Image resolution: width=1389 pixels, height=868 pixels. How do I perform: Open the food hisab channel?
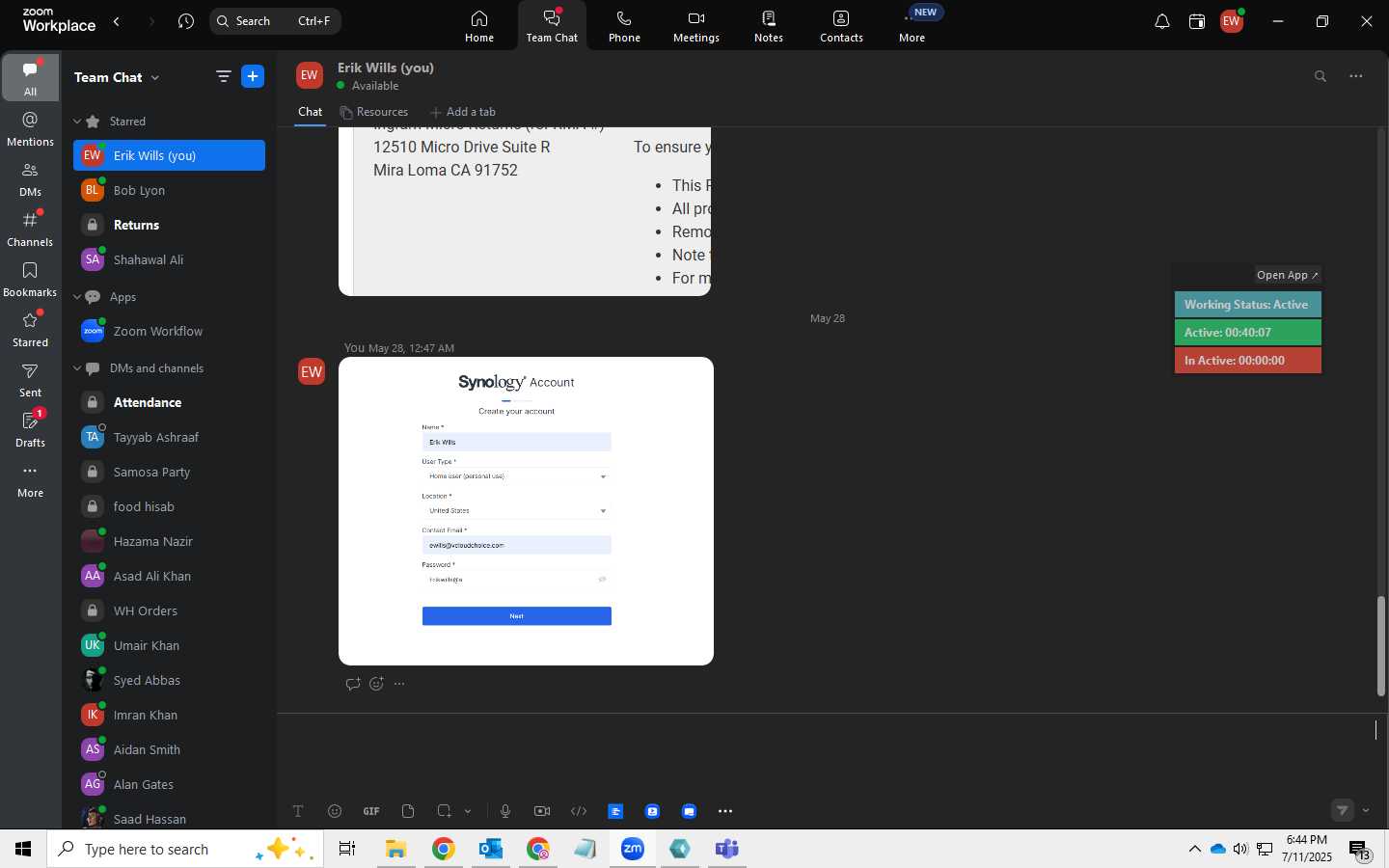point(170,506)
